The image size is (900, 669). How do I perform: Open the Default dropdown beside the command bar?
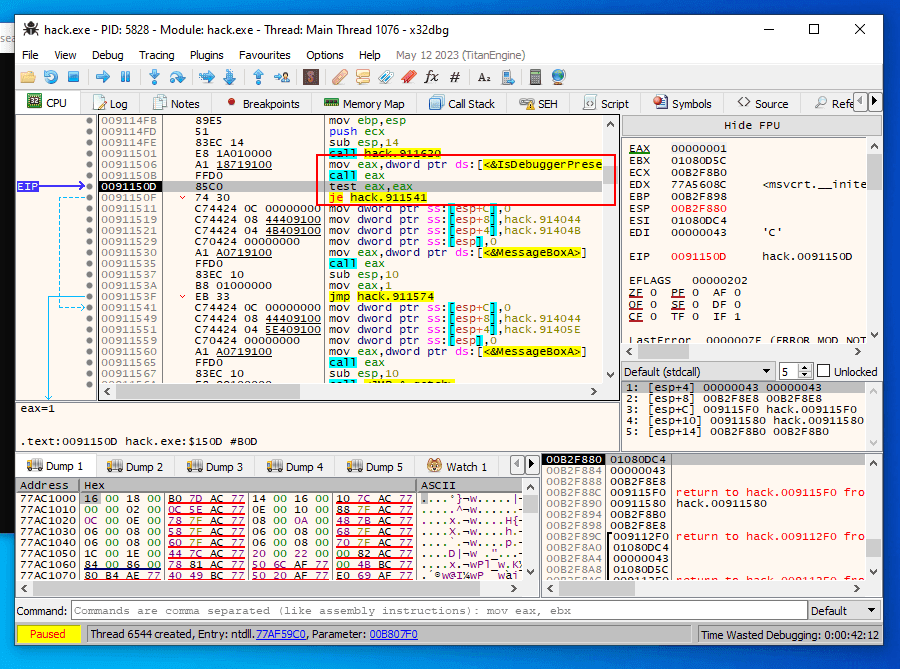pos(845,611)
